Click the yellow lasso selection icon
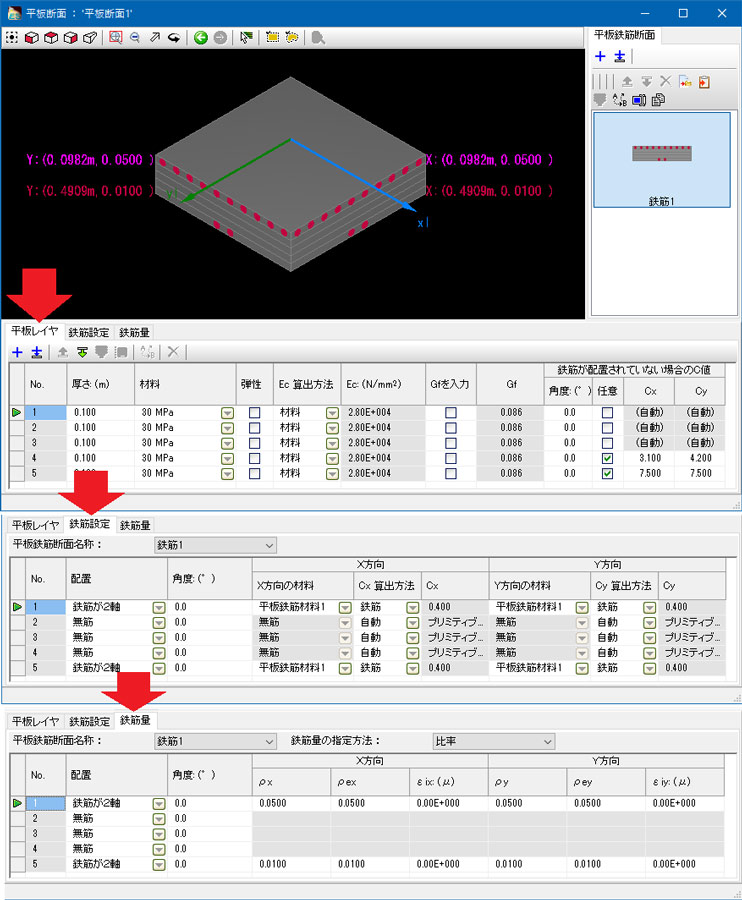 click(x=292, y=38)
